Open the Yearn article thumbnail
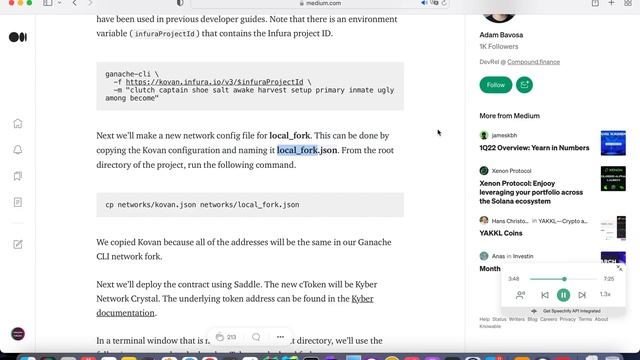Image resolution: width=640 pixels, height=360 pixels. (x=613, y=143)
